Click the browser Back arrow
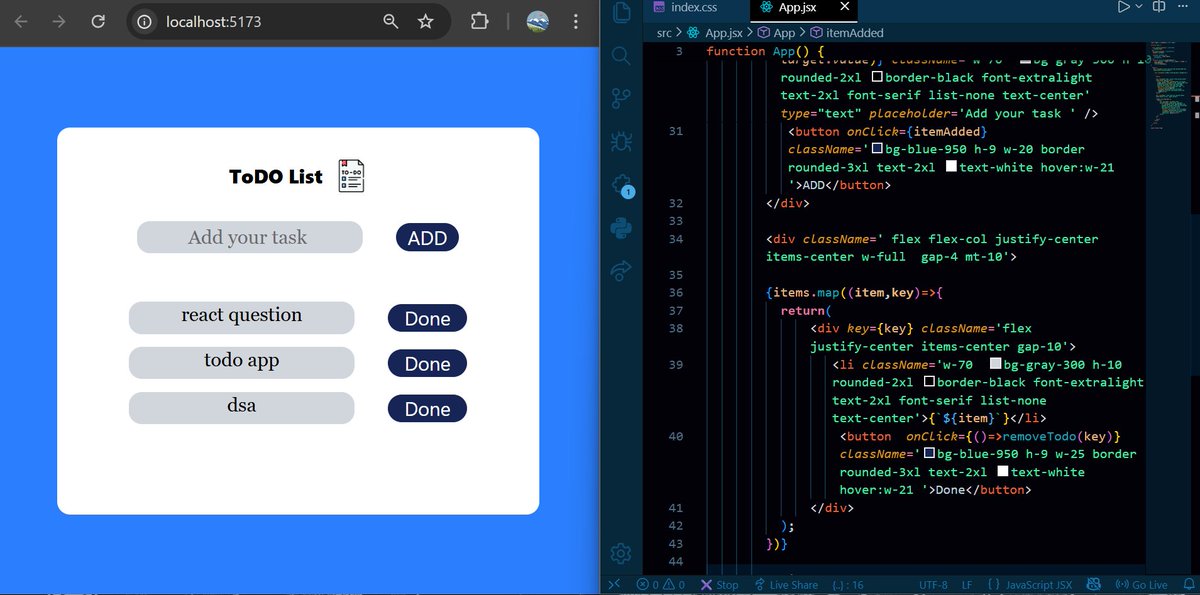1200x595 pixels. 21,21
